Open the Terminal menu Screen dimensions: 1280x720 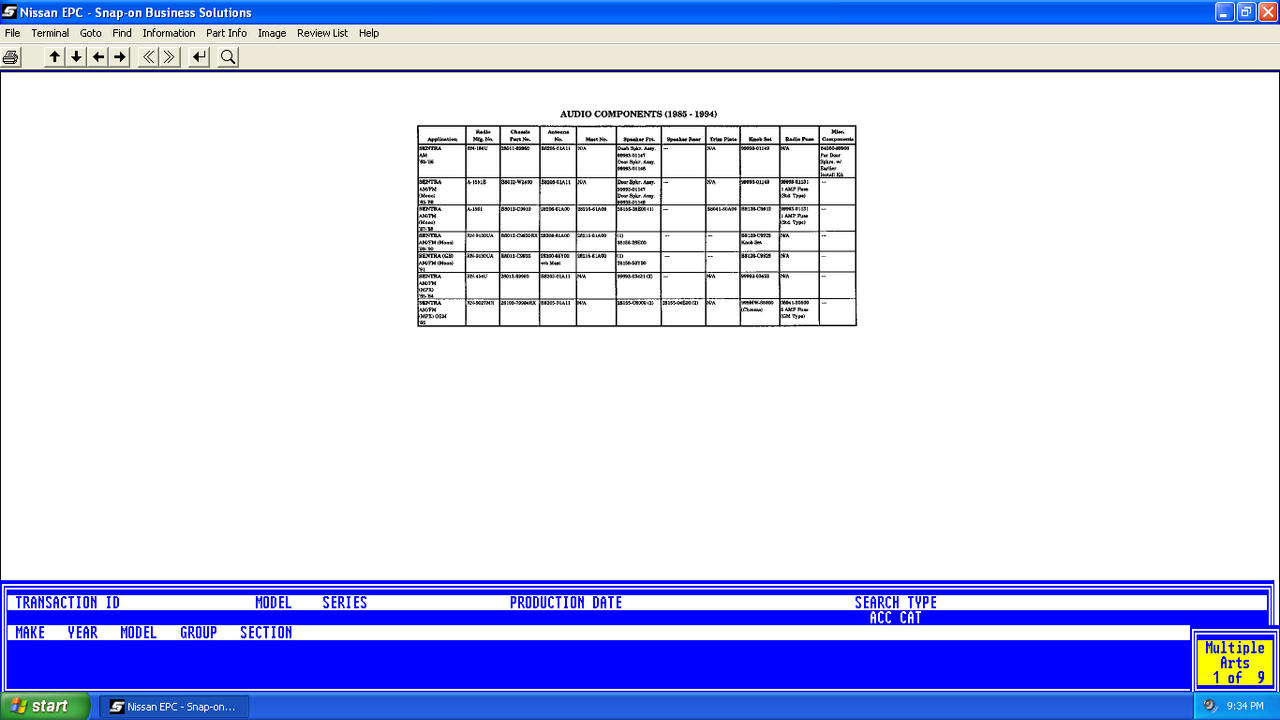pyautogui.click(x=50, y=33)
